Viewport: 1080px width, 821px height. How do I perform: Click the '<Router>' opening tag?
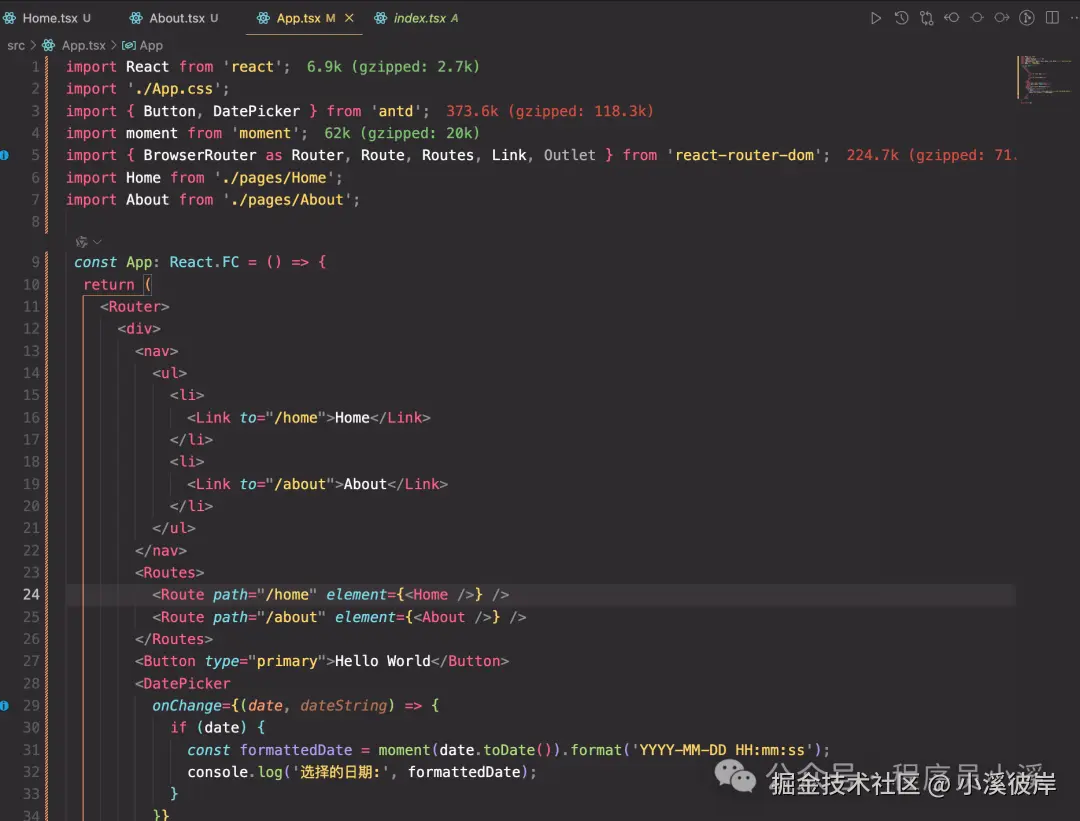(134, 306)
